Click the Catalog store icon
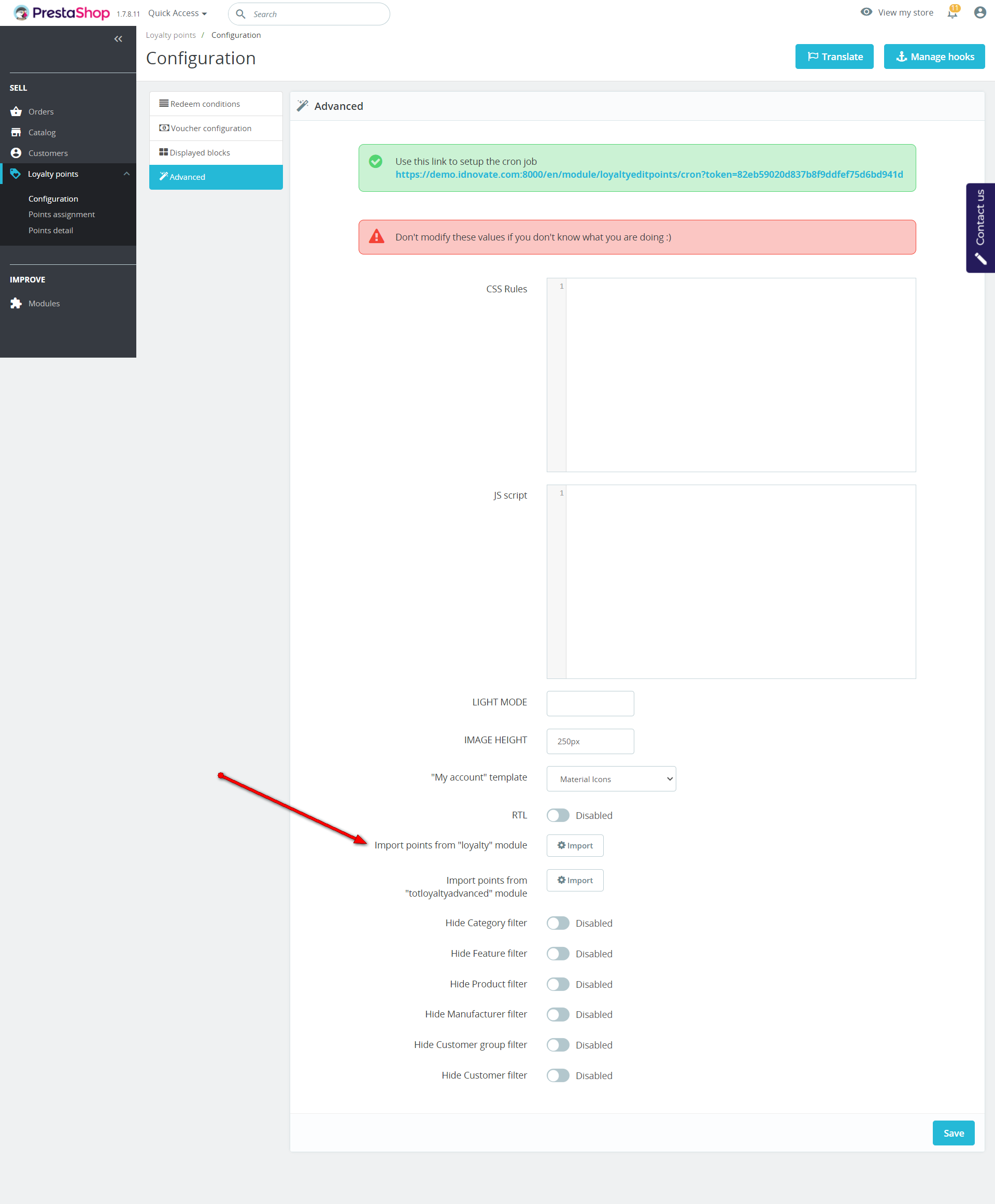This screenshot has width=995, height=1204. 16,133
